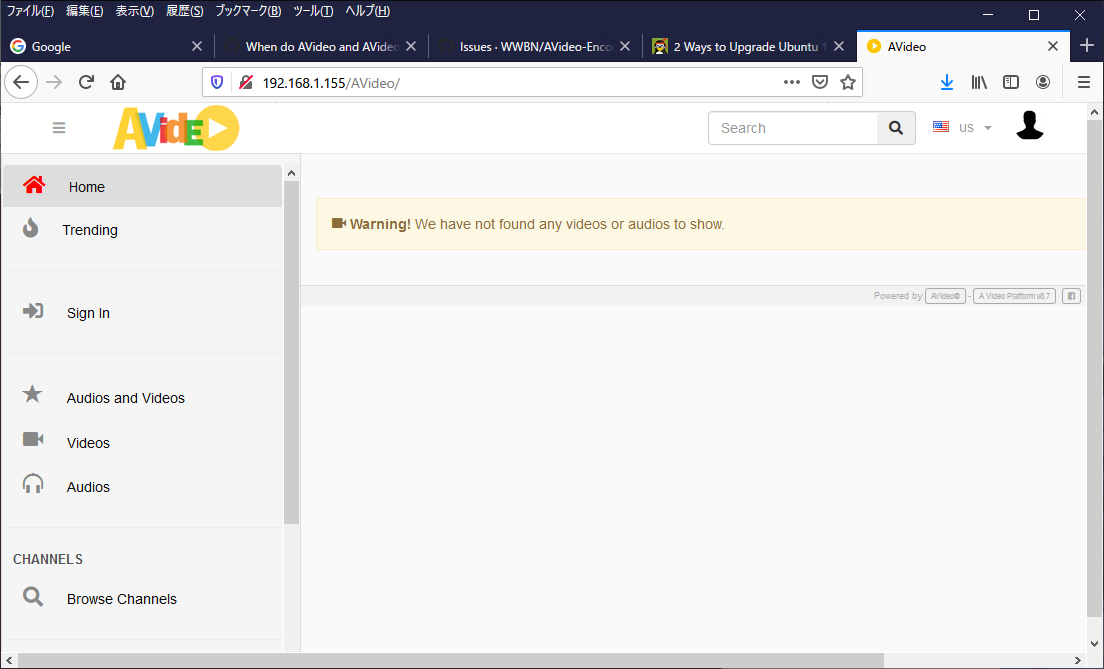Reload the page with the refresh icon

[86, 82]
